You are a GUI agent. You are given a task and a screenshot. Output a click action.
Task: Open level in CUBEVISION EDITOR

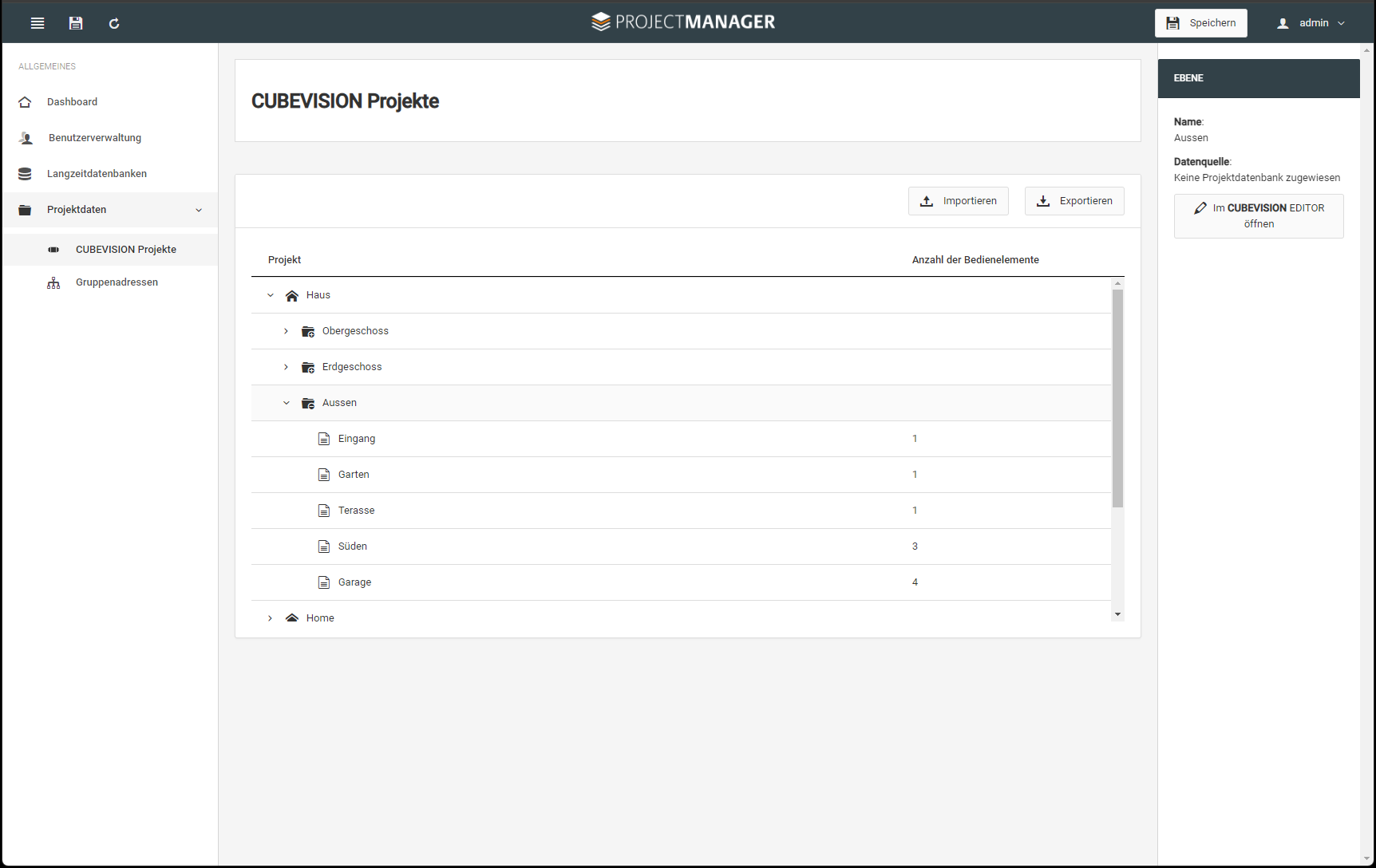(1259, 216)
